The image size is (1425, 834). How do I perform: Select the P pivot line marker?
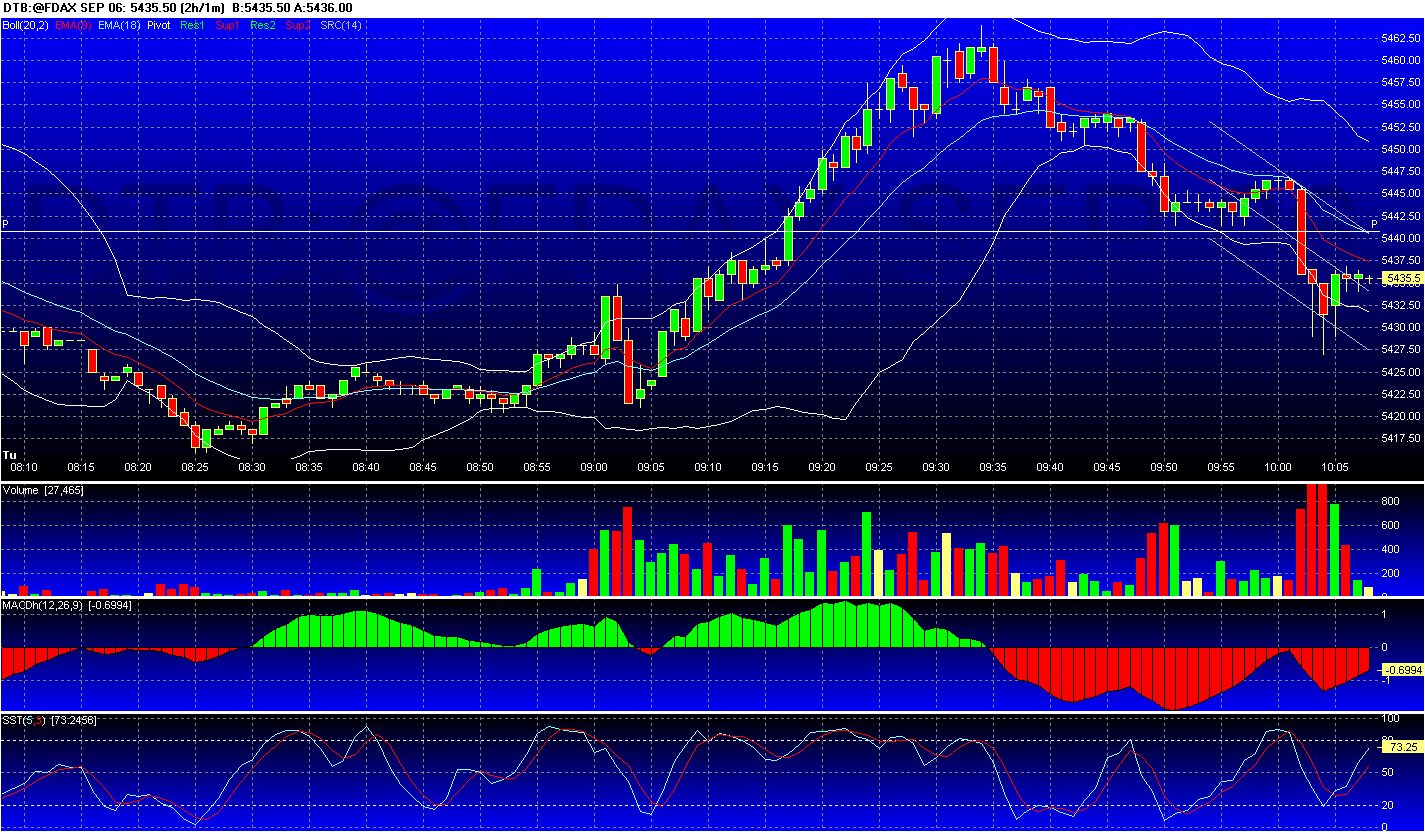point(5,224)
